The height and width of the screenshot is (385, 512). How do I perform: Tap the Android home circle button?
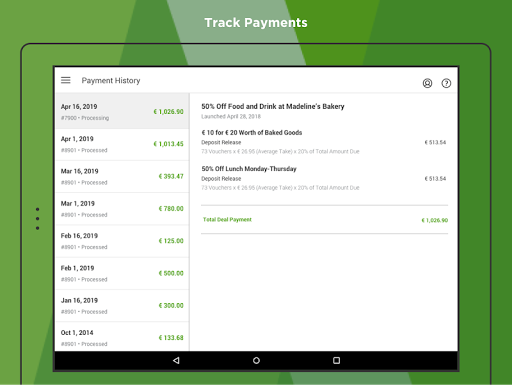pyautogui.click(x=256, y=360)
